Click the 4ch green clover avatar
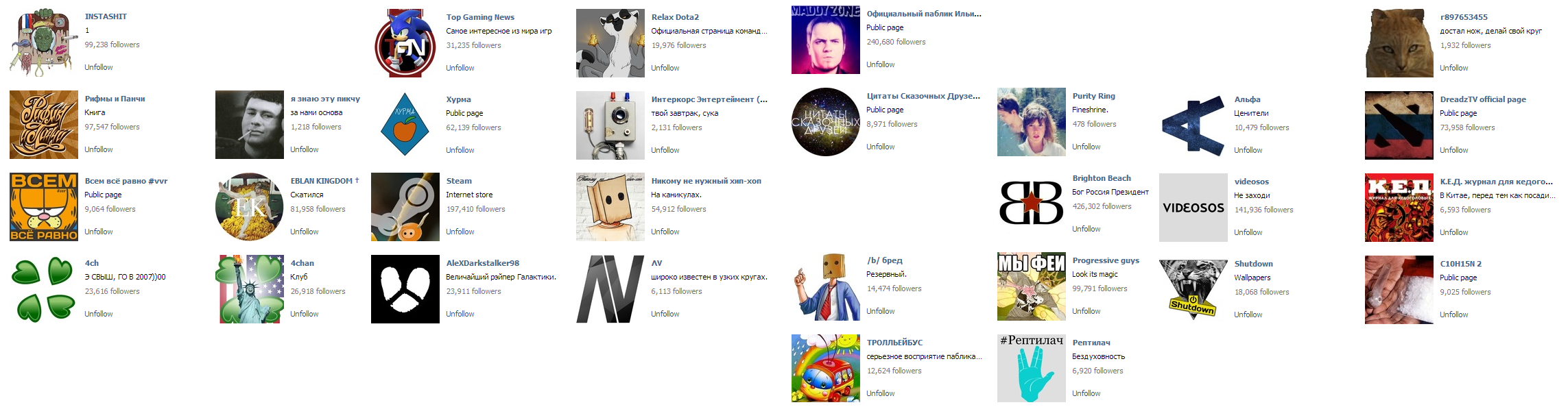 (44, 289)
